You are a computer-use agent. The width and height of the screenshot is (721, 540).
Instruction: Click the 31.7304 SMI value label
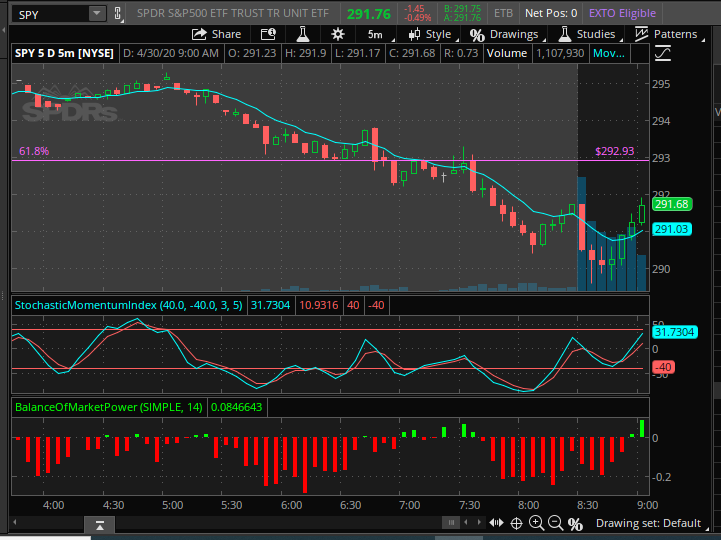[x=270, y=305]
